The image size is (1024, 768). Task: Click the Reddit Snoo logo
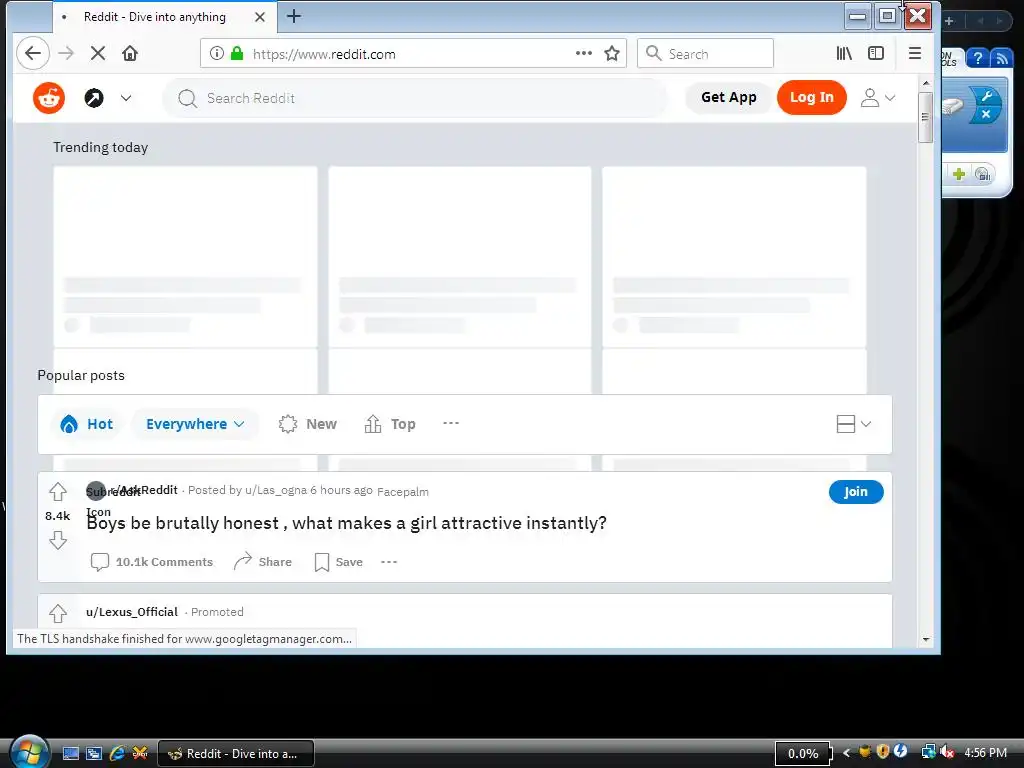tap(49, 98)
